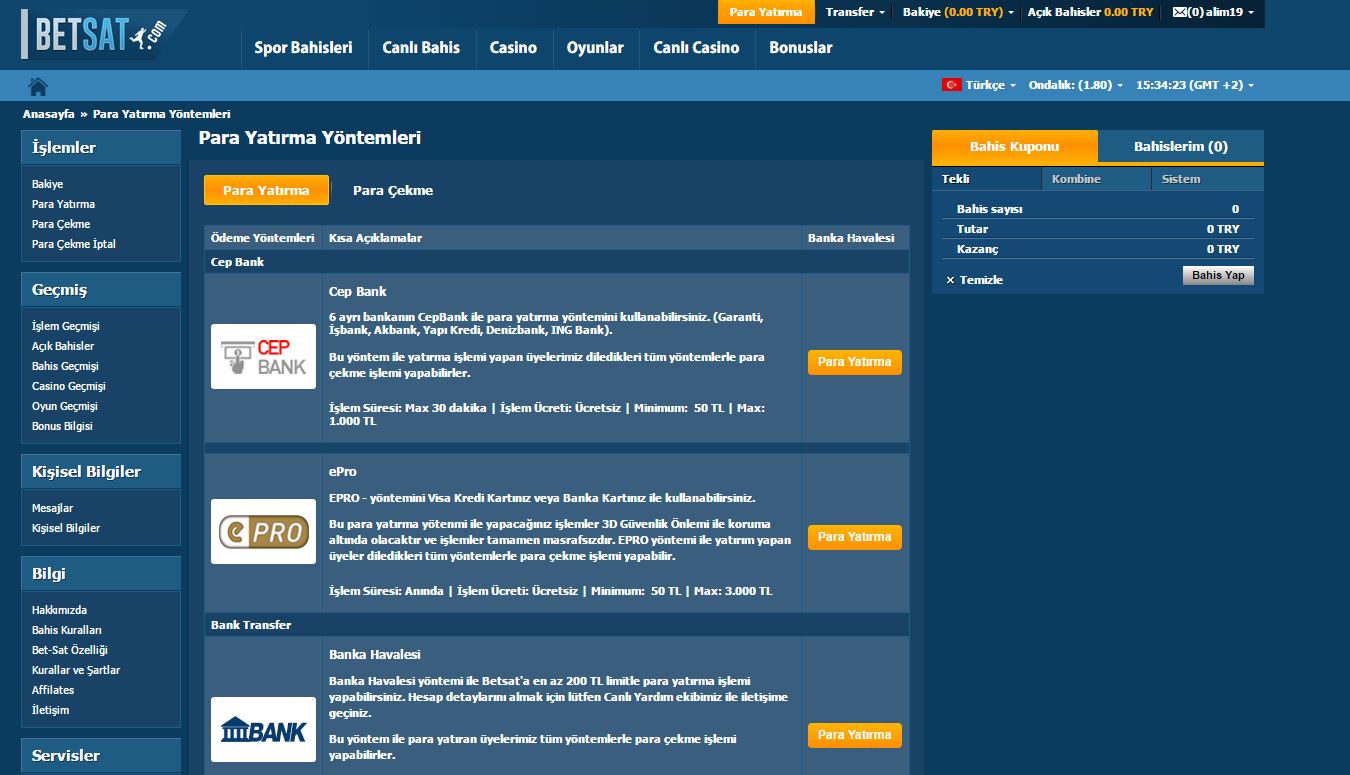Open the Türkçe language dropdown

pyautogui.click(x=990, y=85)
